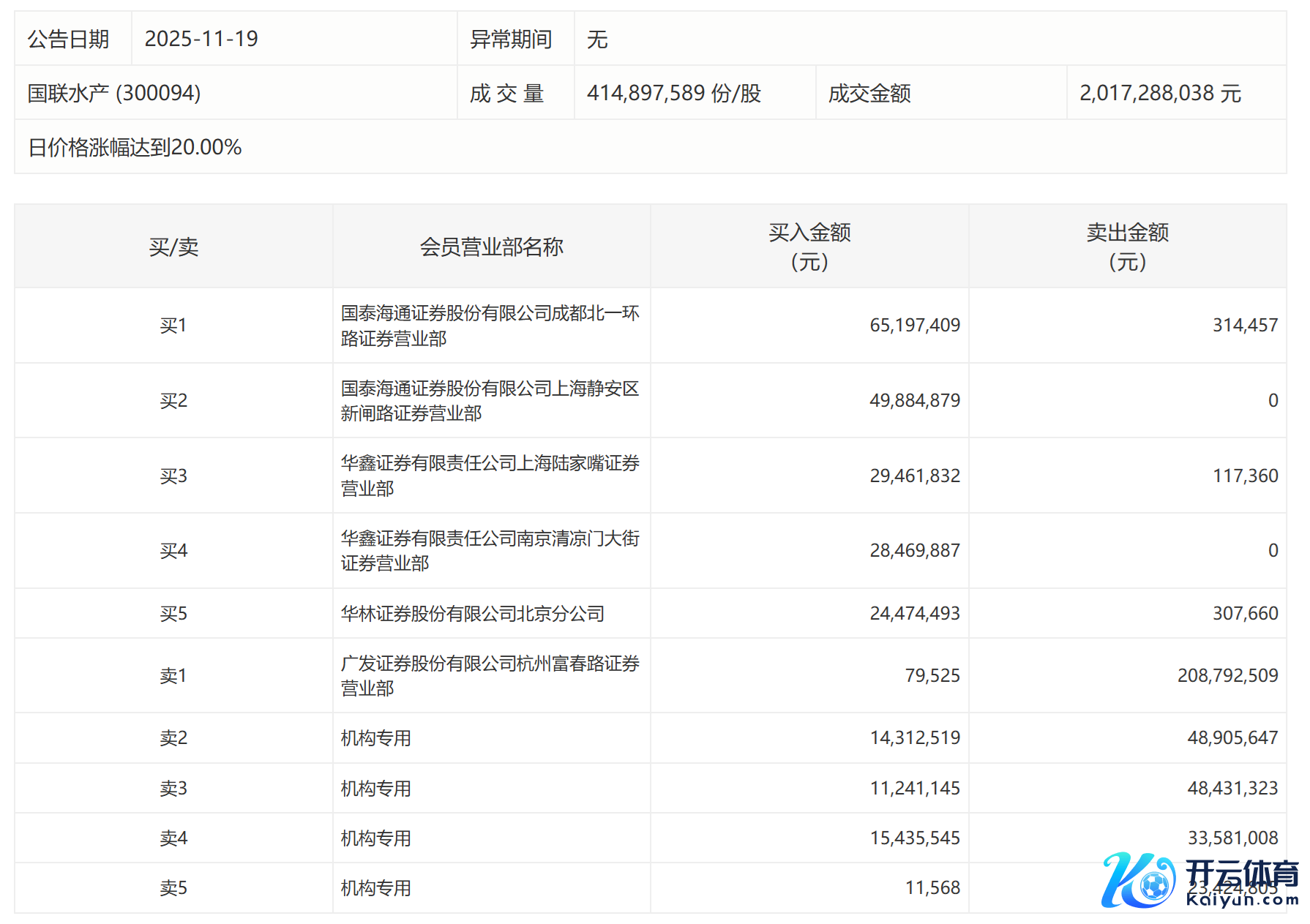Select the announcement date 2025-11-19
This screenshot has width=1310, height=924.
pyautogui.click(x=201, y=39)
